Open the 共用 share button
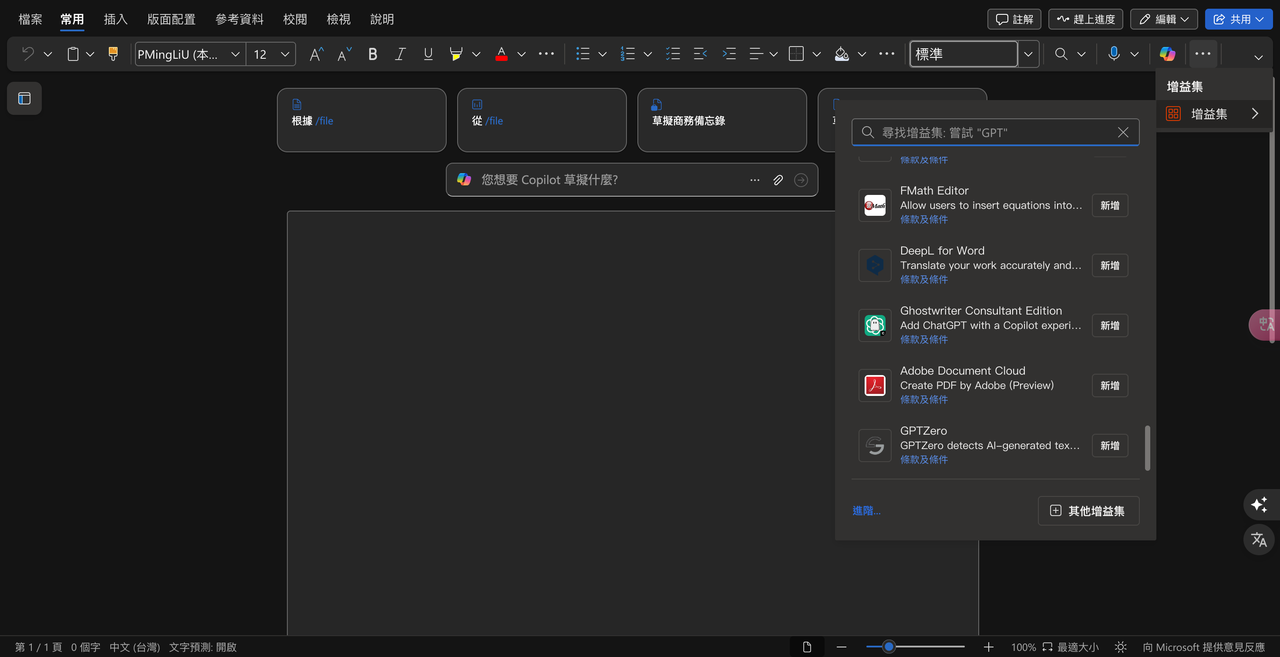Screen dimensions: 1280x657 coord(1239,19)
